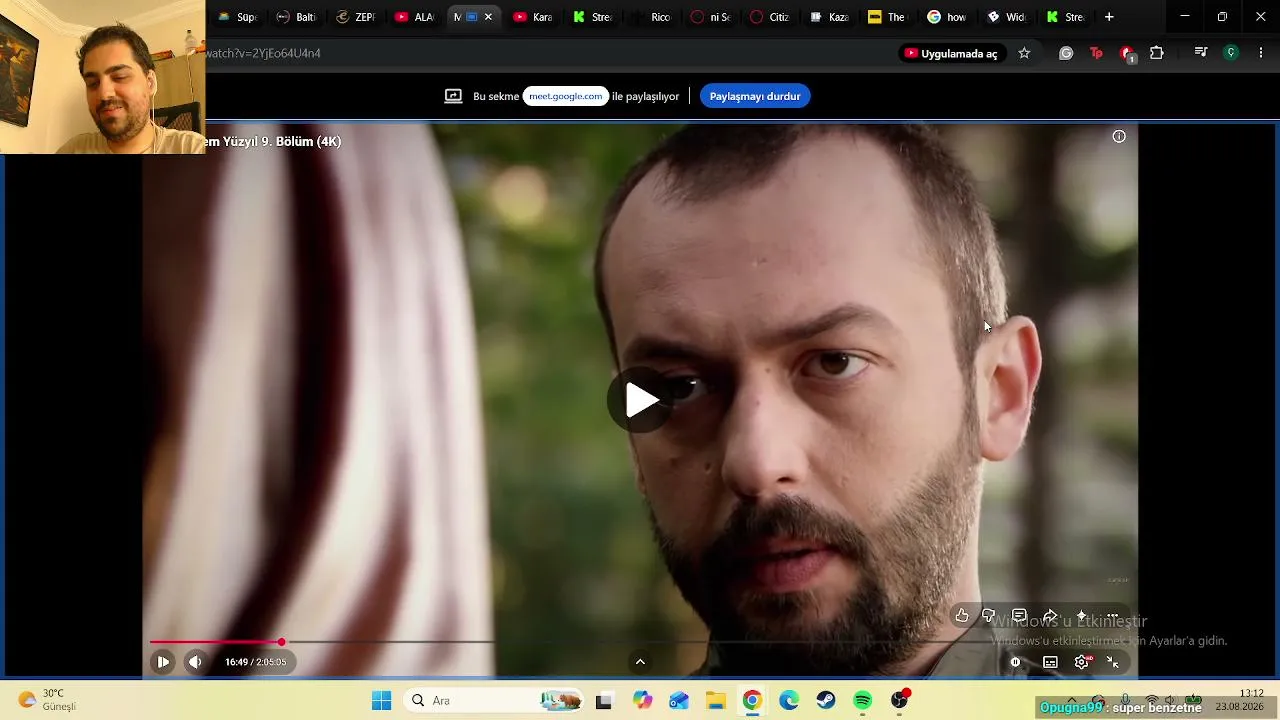The width and height of the screenshot is (1280, 720).
Task: Open the Chrome three-dot menu
Action: tap(1261, 53)
